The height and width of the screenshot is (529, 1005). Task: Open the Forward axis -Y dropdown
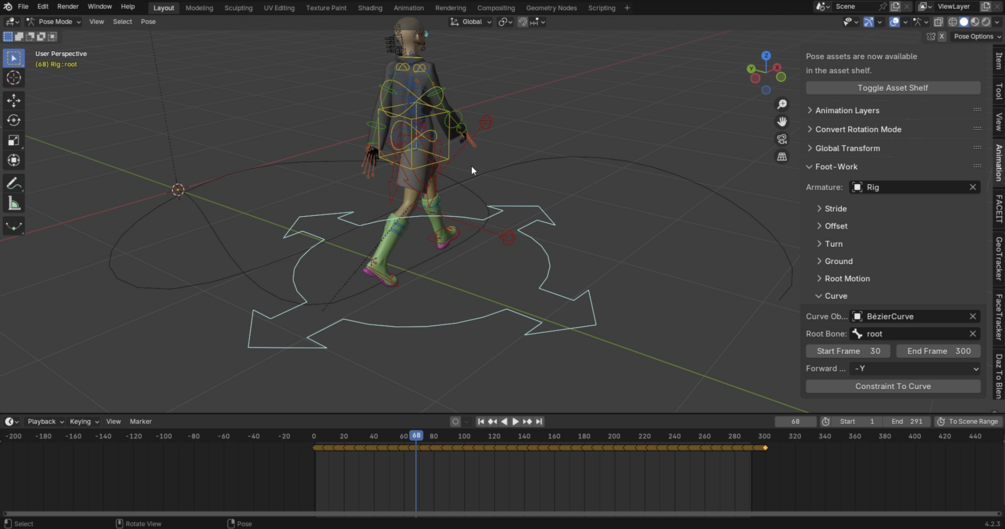tap(915, 369)
